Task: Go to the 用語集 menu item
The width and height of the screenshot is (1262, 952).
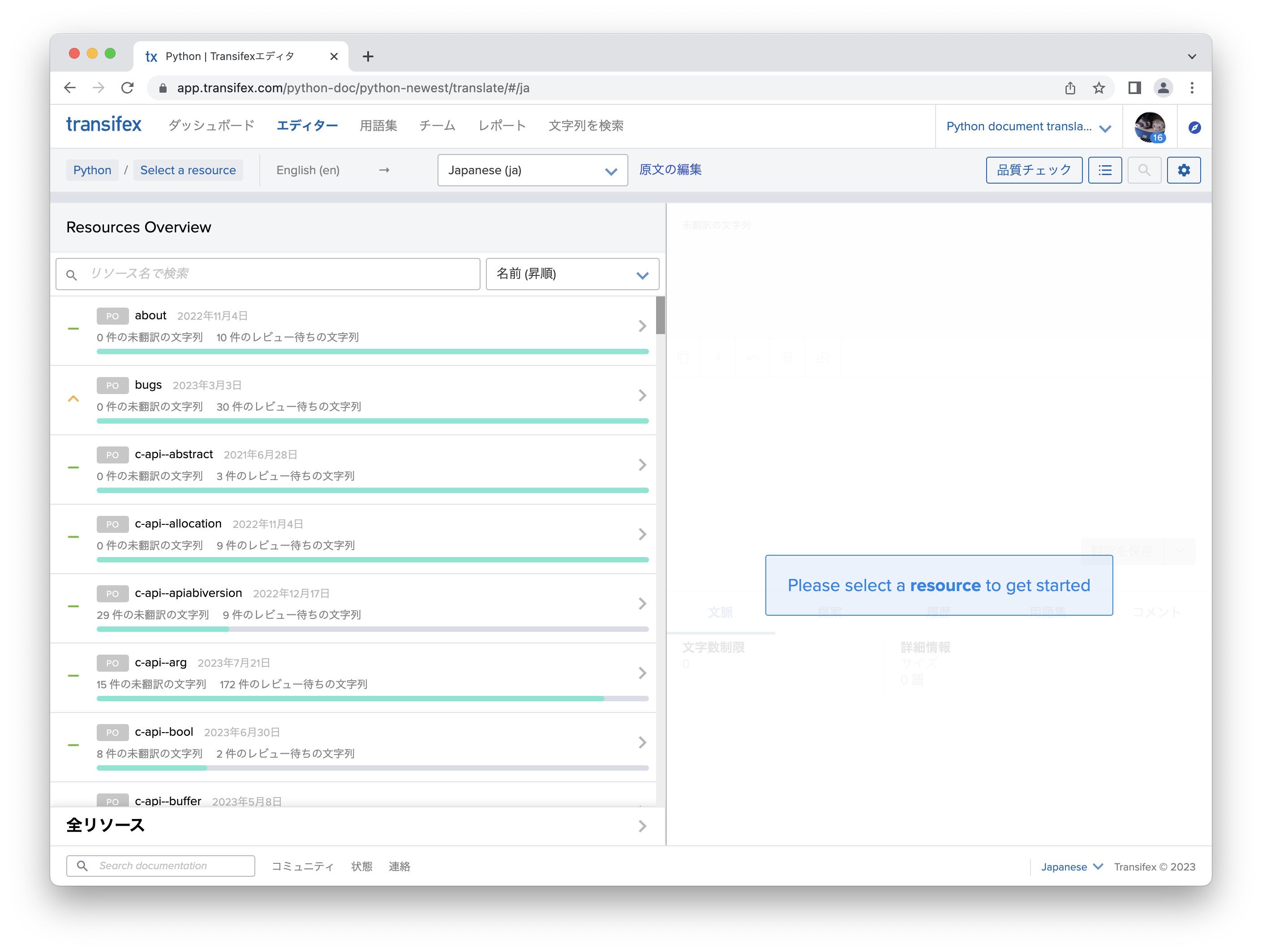Action: 378,125
